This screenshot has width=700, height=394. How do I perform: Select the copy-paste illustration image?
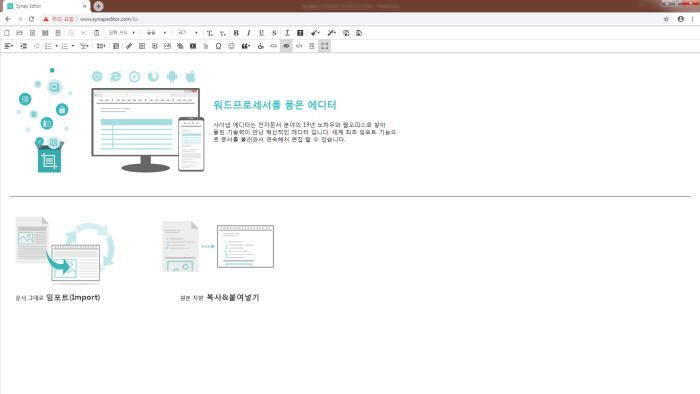[218, 246]
